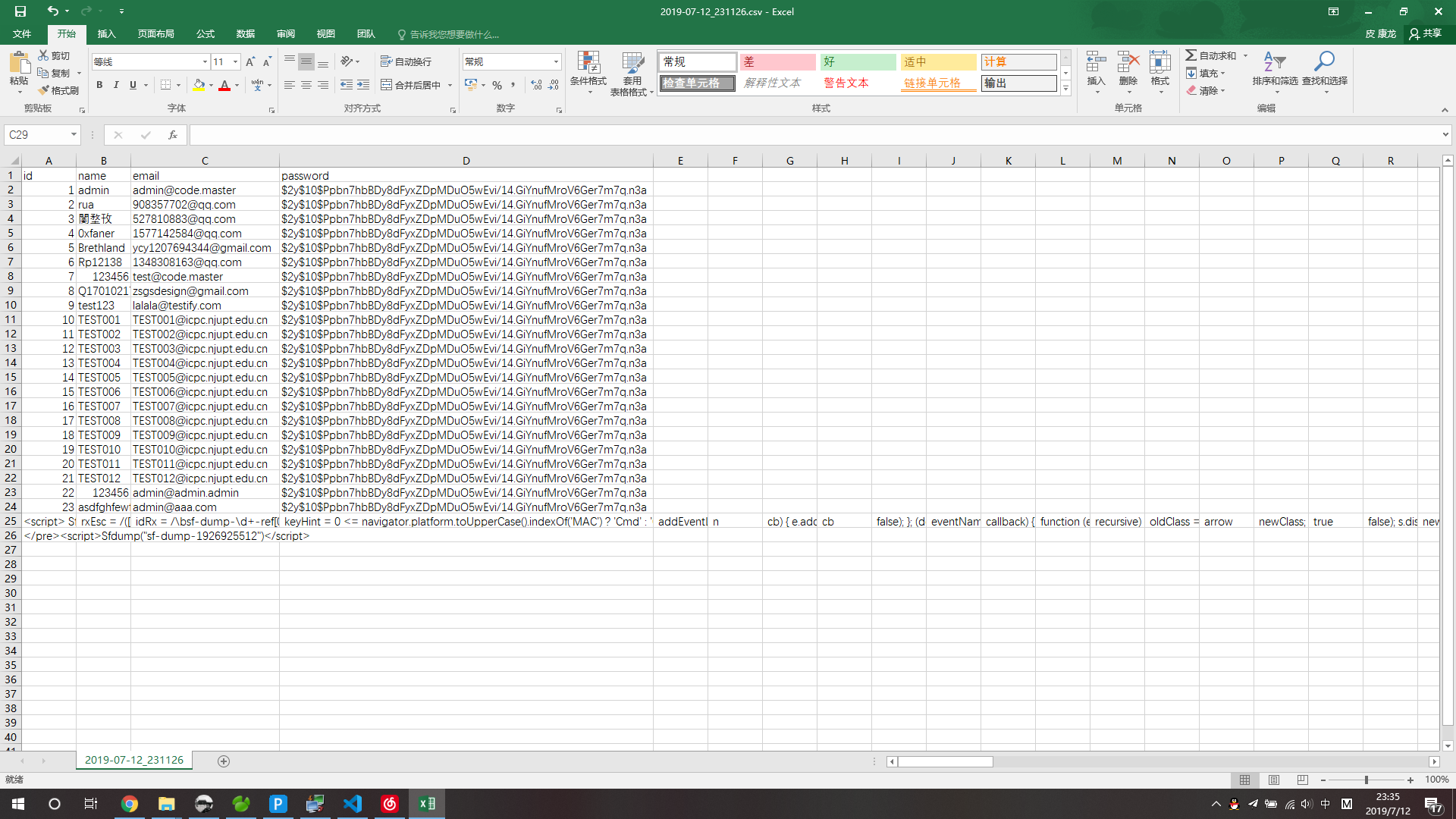1456x819 pixels.
Task: Open the cell borders icon
Action: [x=166, y=85]
